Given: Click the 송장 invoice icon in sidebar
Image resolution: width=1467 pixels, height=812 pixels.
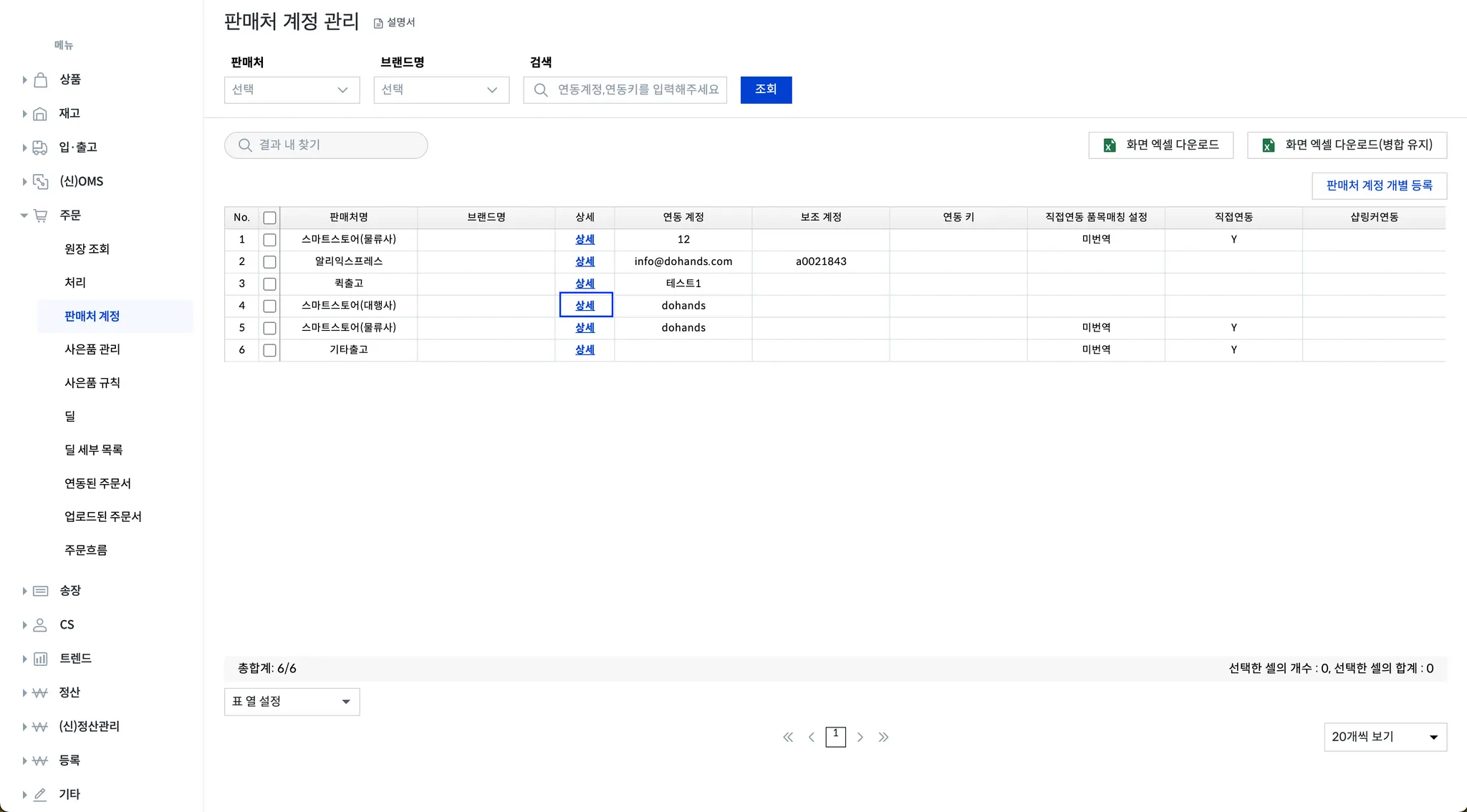Looking at the screenshot, I should click(41, 591).
